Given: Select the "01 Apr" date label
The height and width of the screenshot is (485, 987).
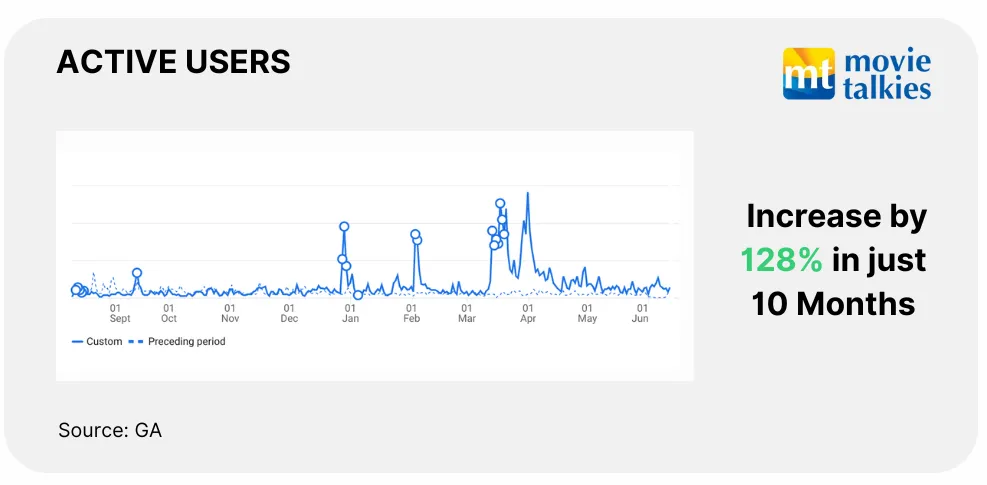Looking at the screenshot, I should (x=528, y=313).
